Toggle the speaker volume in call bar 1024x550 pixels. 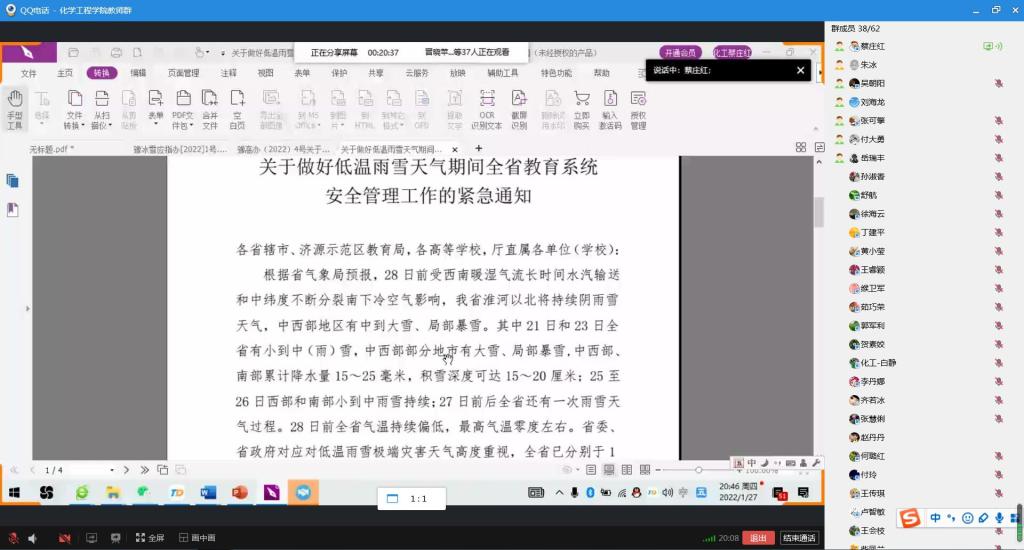point(32,538)
